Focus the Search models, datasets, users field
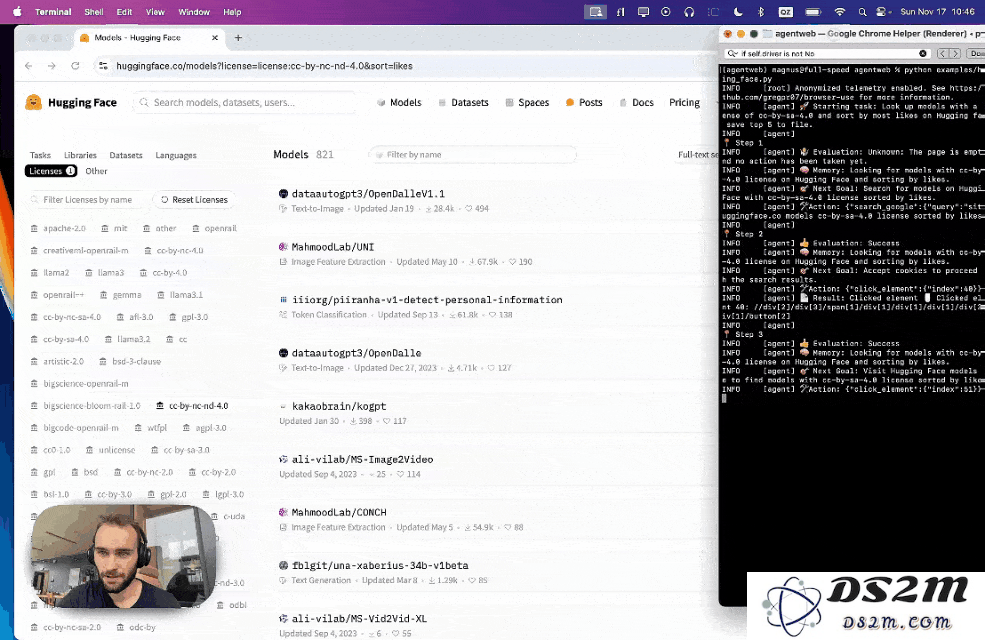 click(244, 102)
